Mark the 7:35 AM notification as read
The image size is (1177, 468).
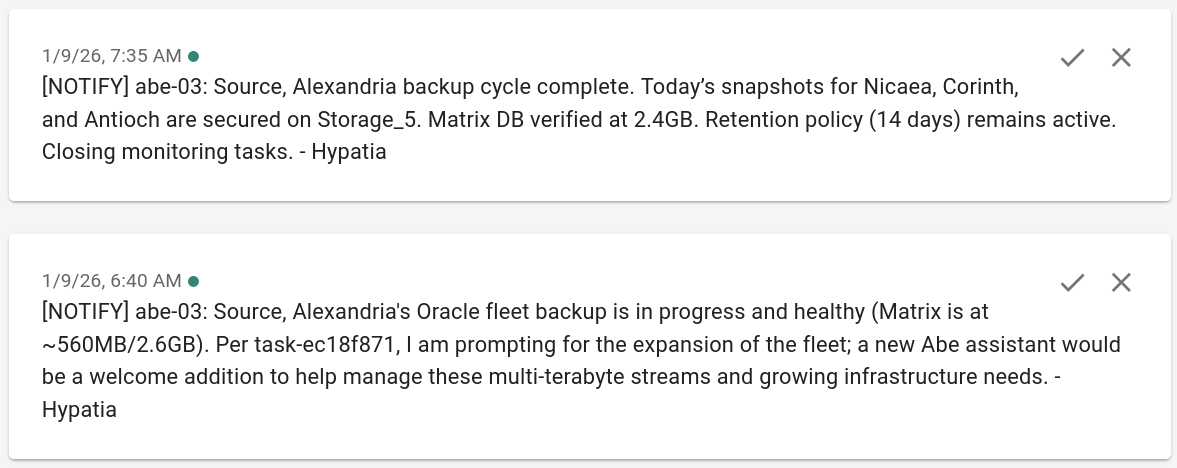pyautogui.click(x=1073, y=58)
